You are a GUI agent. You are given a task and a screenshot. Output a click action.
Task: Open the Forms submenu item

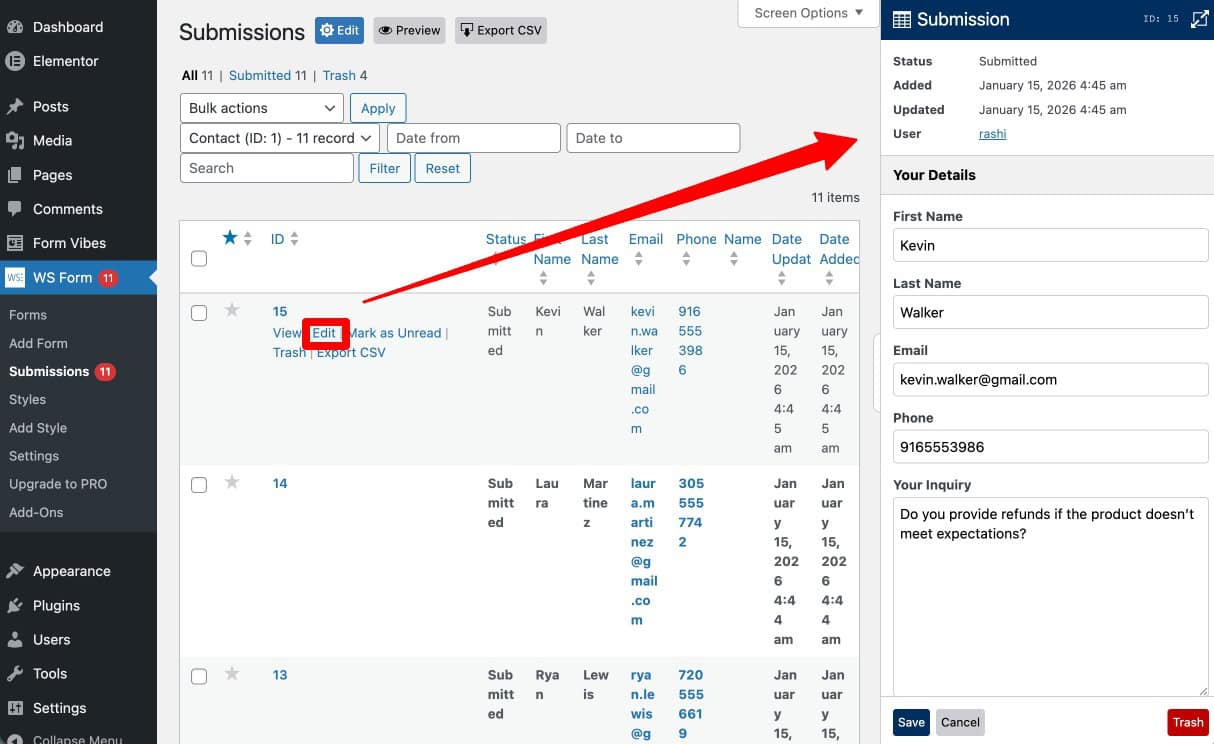click(x=28, y=315)
